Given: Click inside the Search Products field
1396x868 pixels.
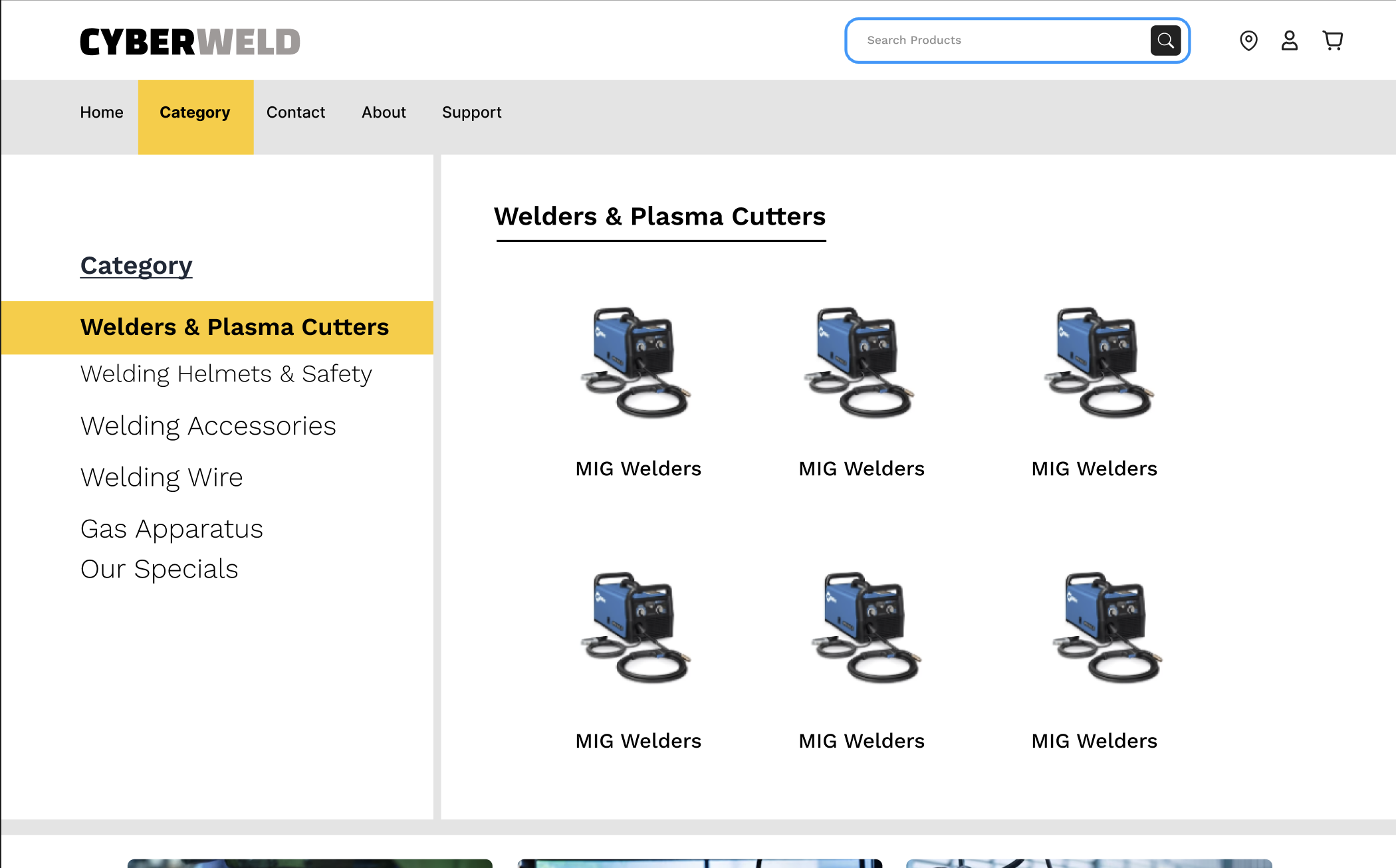Looking at the screenshot, I should click(x=997, y=41).
